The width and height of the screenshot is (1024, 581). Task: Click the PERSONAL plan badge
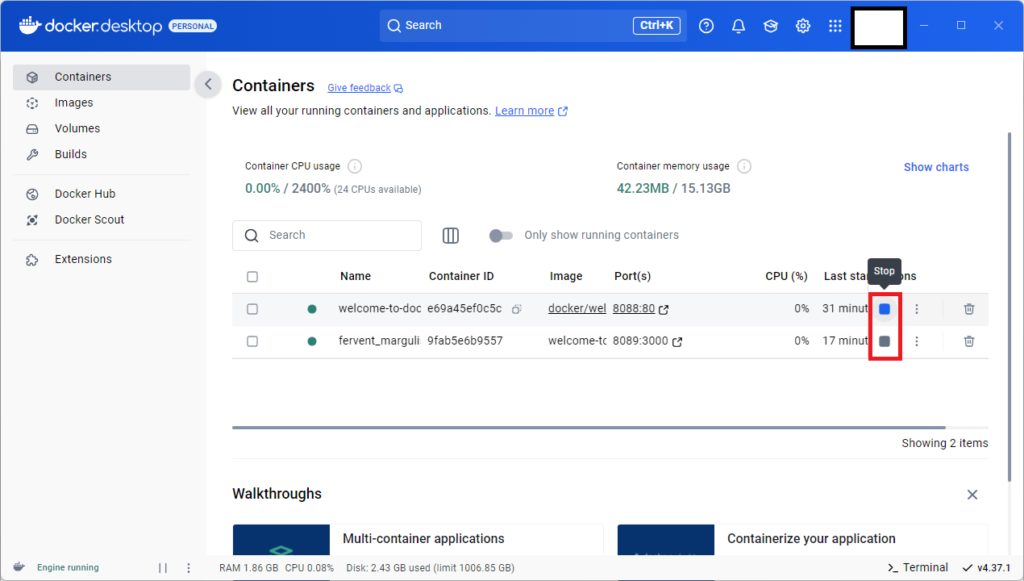[x=193, y=26]
